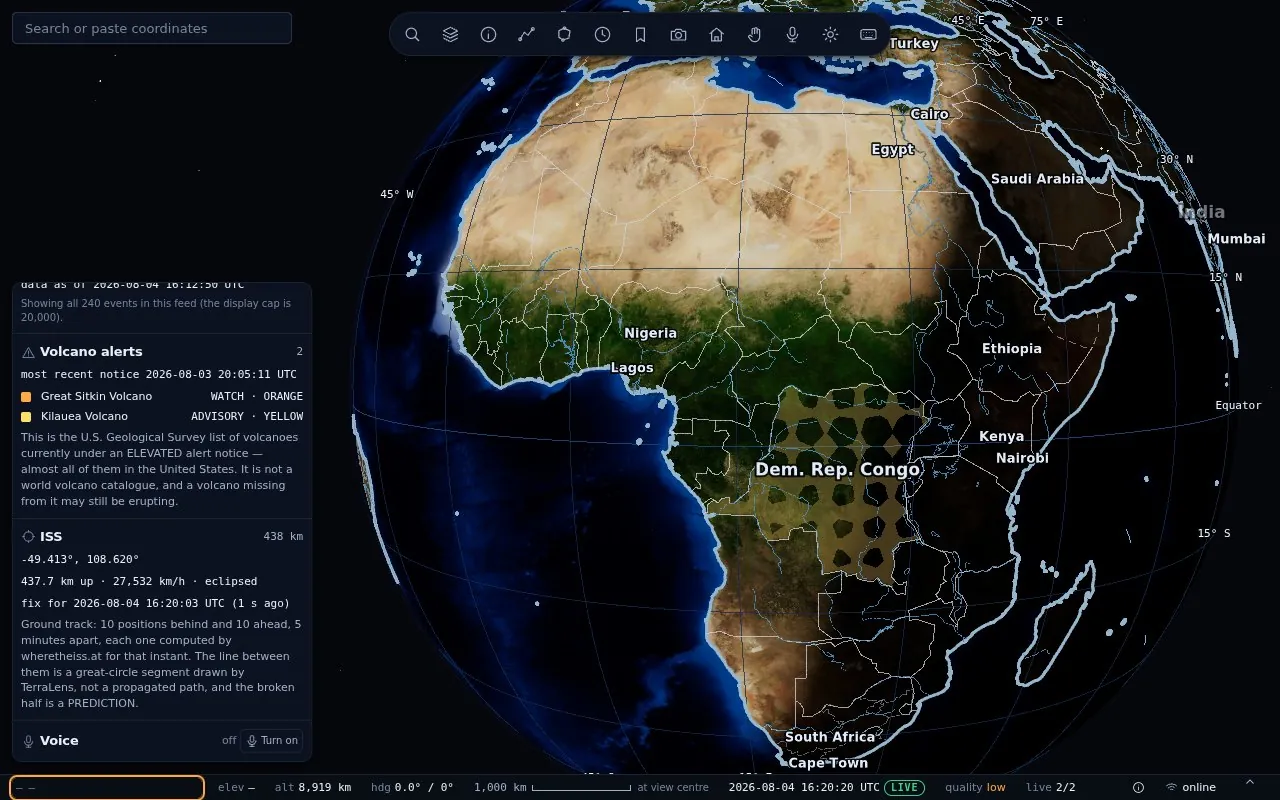Viewport: 1280px width, 800px height.
Task: Select the polygon area tool icon
Action: pyautogui.click(x=564, y=34)
